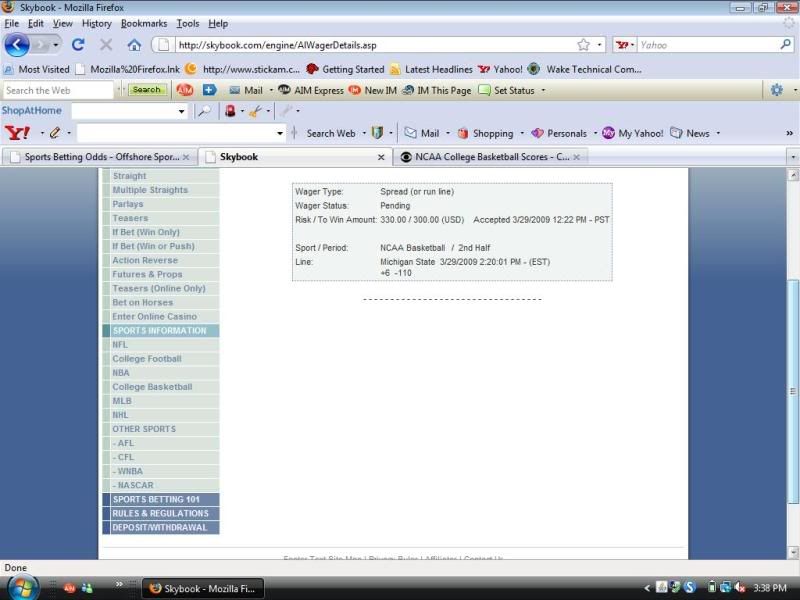Open Deposit/Withdrawal section

pos(161,528)
